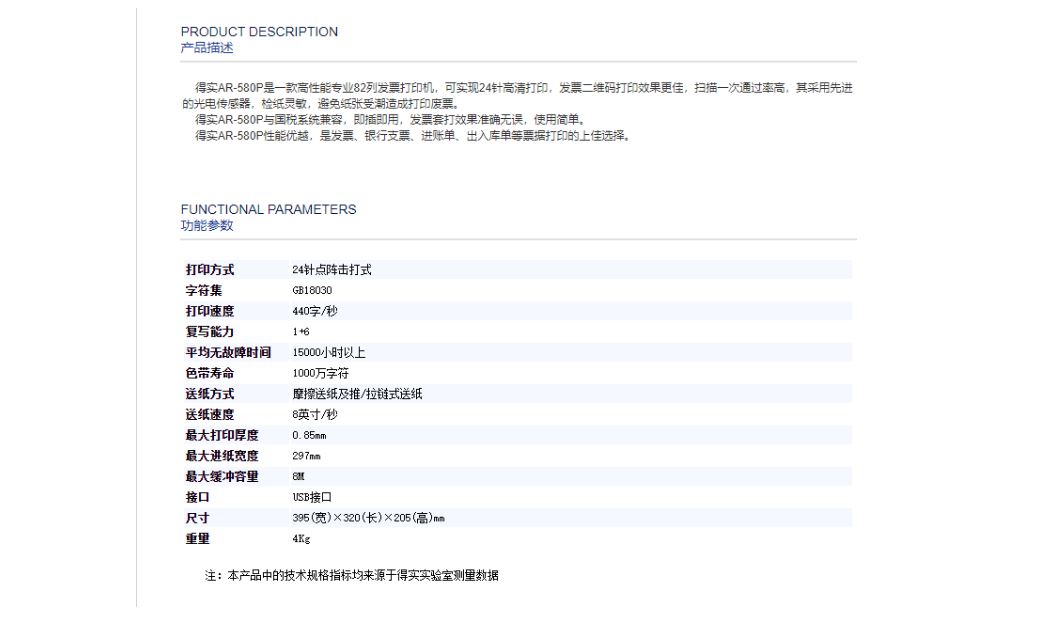Image resolution: width=1060 pixels, height=640 pixels.
Task: Click the footnote starting "注：本产品中的技术规格指标"
Action: 352,576
